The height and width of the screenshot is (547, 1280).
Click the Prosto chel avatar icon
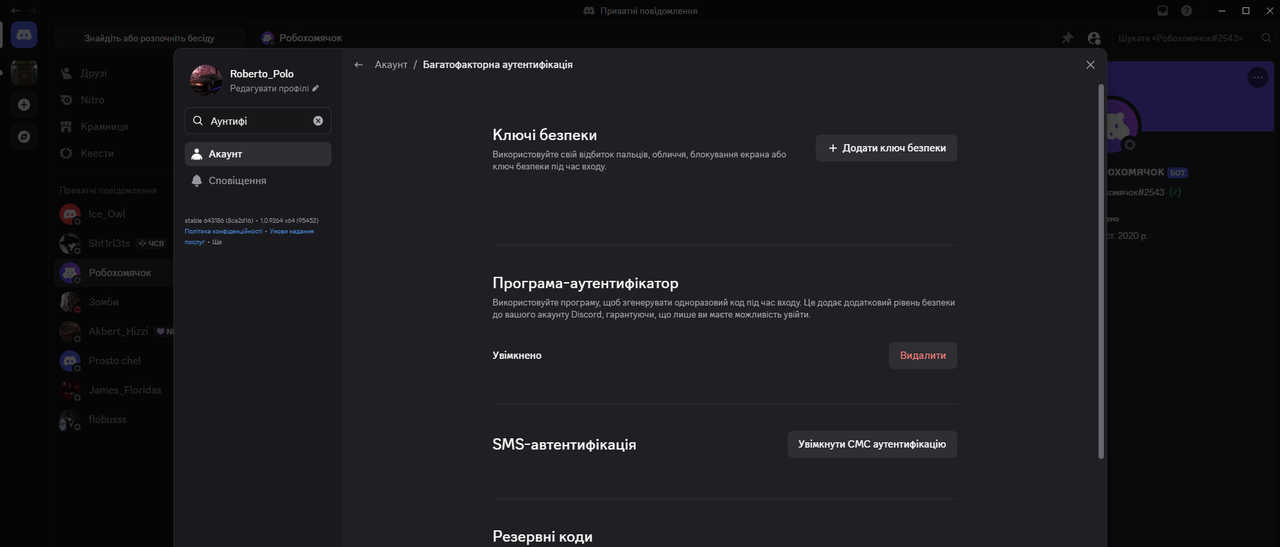tap(70, 361)
